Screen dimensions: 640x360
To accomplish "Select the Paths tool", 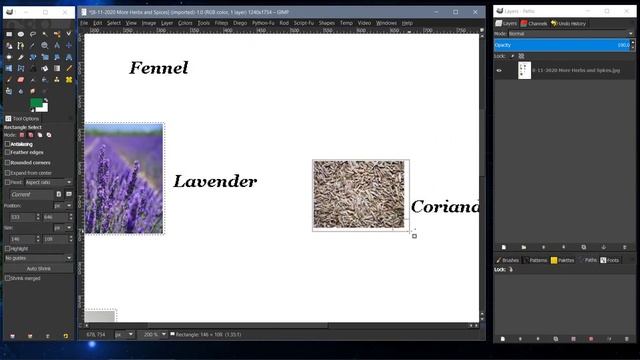I will point(21,45).
